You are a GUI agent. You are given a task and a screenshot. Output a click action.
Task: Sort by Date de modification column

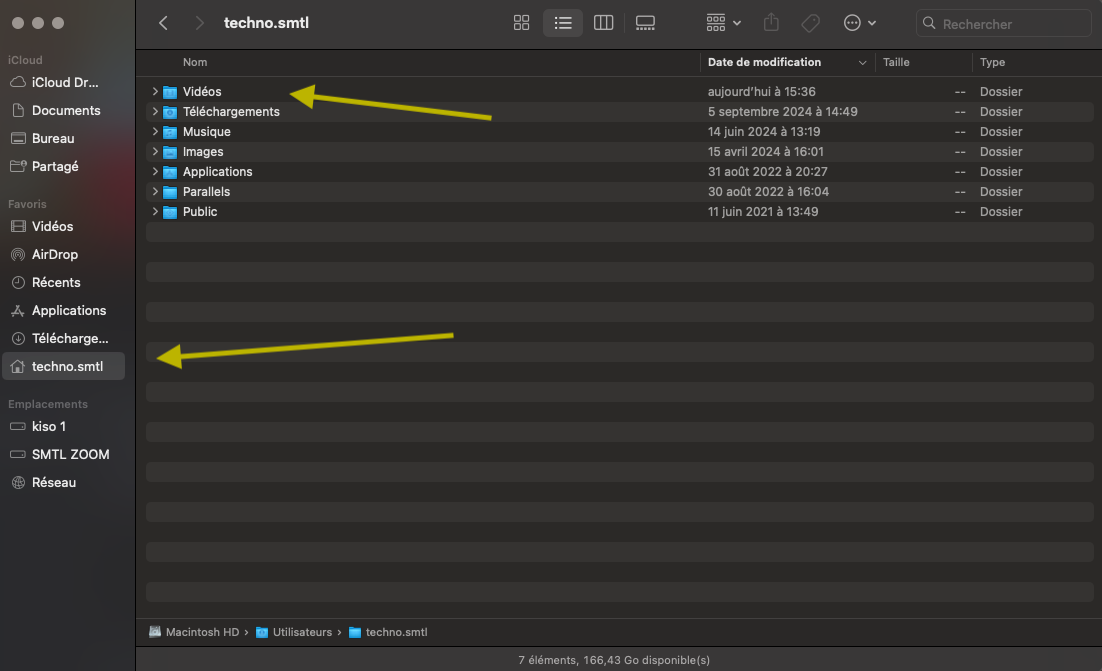coord(764,62)
